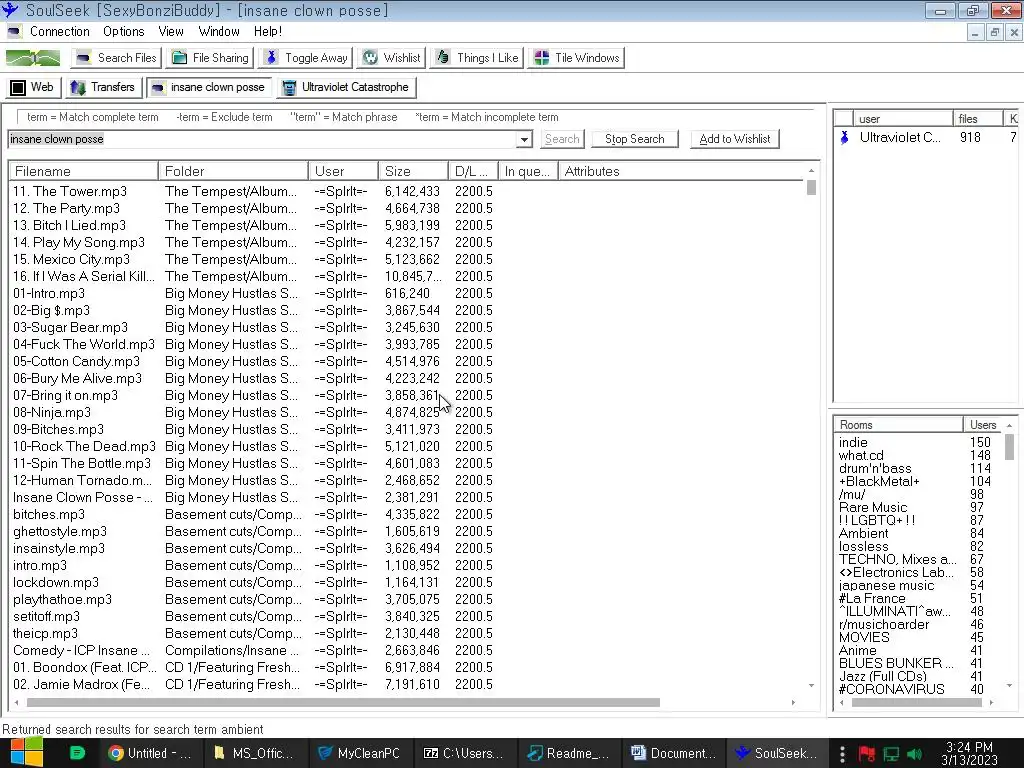
Task: Sort results by Folder column header
Action: point(233,171)
